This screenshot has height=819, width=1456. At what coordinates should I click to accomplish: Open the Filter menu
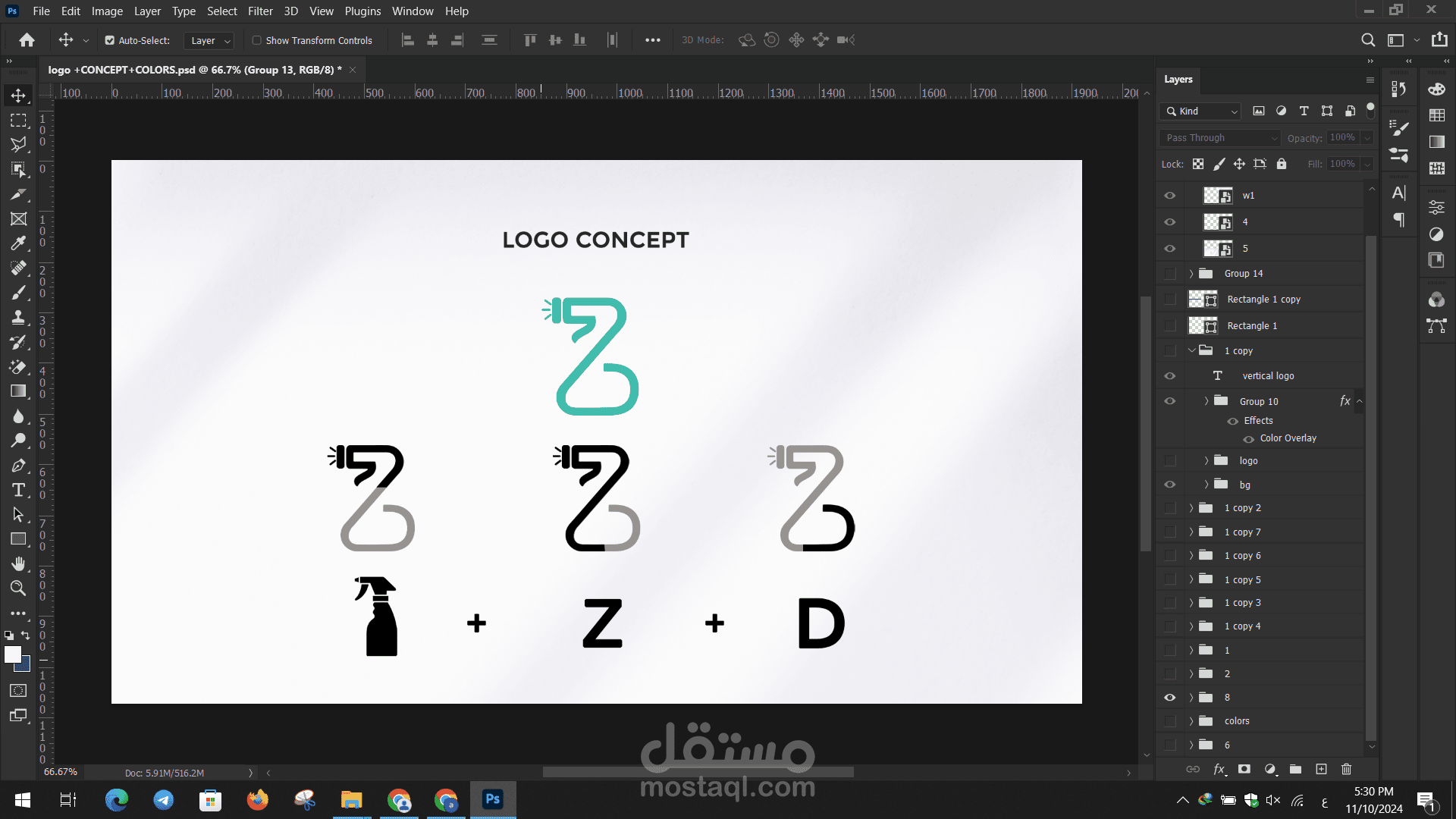pos(259,11)
